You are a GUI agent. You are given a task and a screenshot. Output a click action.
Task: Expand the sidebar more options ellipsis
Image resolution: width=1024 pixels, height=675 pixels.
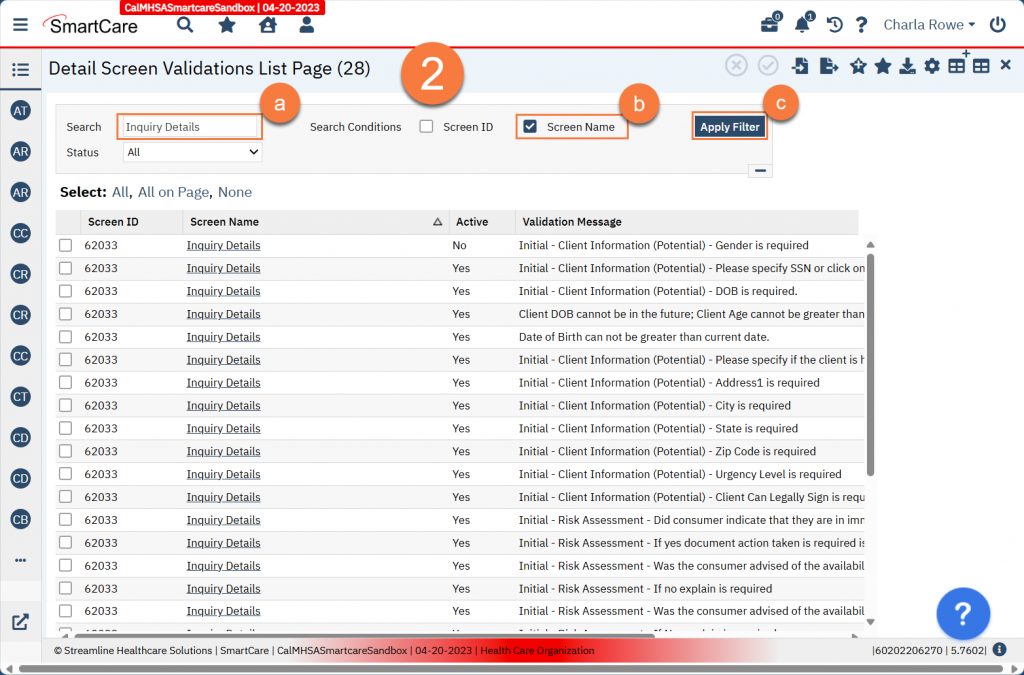(x=20, y=560)
